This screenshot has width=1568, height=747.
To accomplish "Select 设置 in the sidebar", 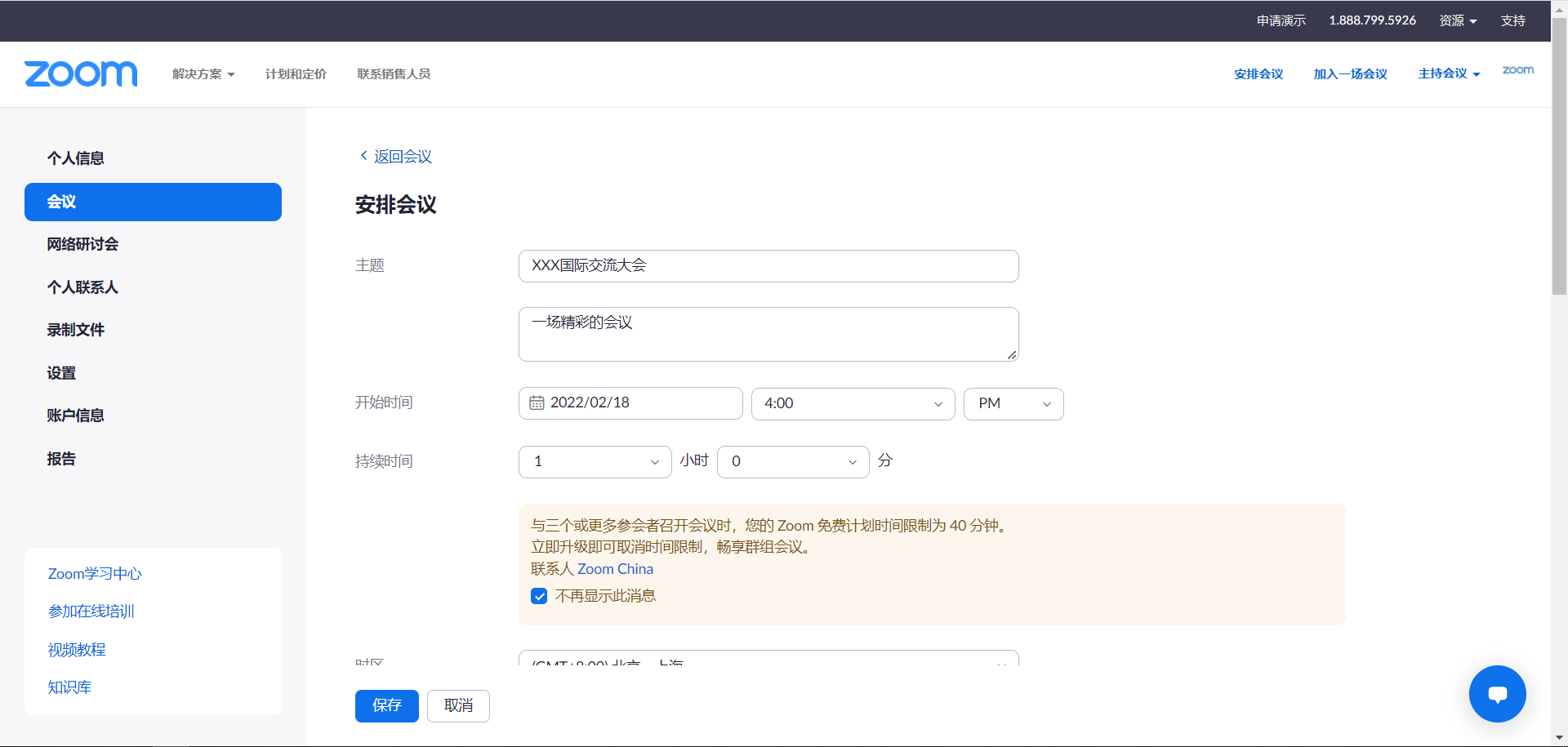I will [61, 372].
